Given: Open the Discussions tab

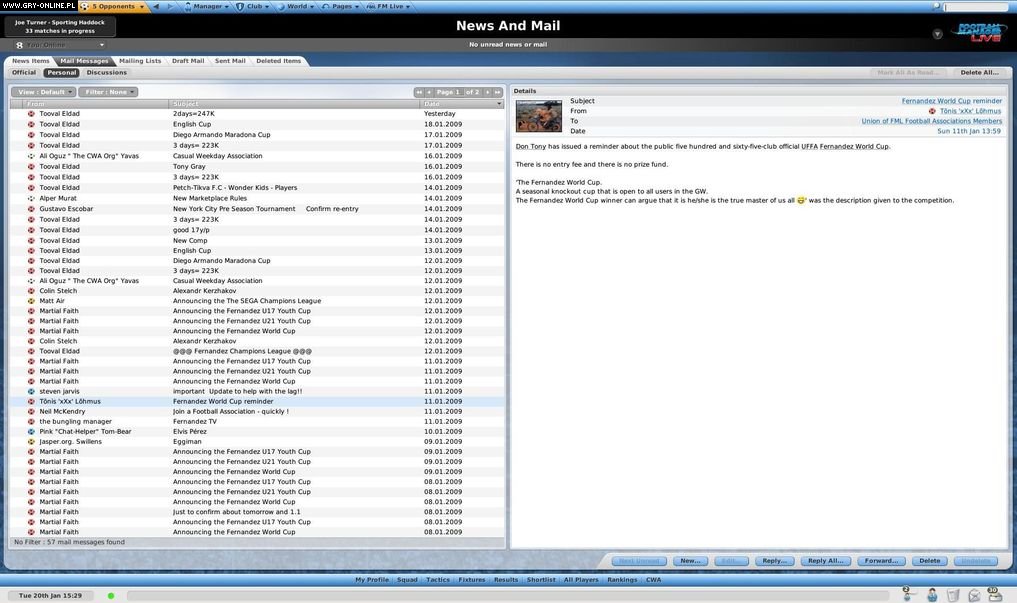Looking at the screenshot, I should pos(106,71).
